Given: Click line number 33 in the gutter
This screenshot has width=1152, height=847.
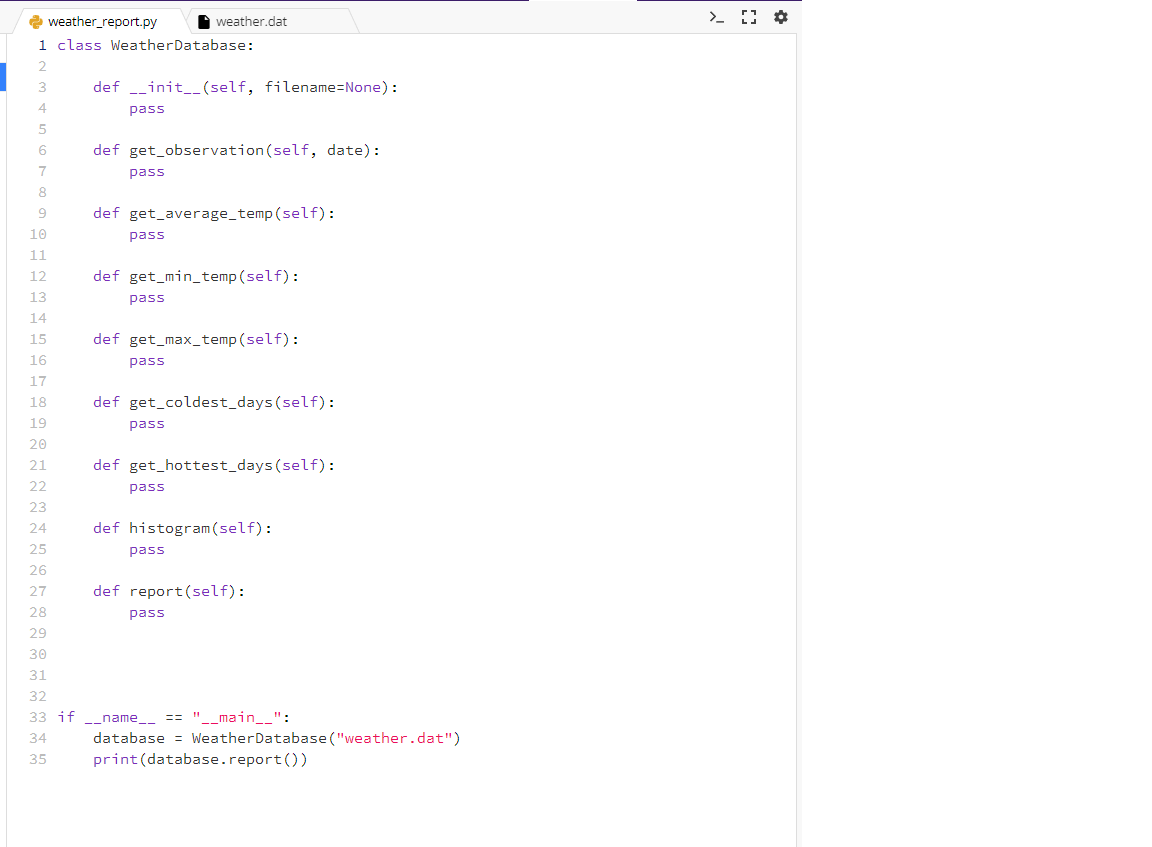Looking at the screenshot, I should tap(38, 716).
